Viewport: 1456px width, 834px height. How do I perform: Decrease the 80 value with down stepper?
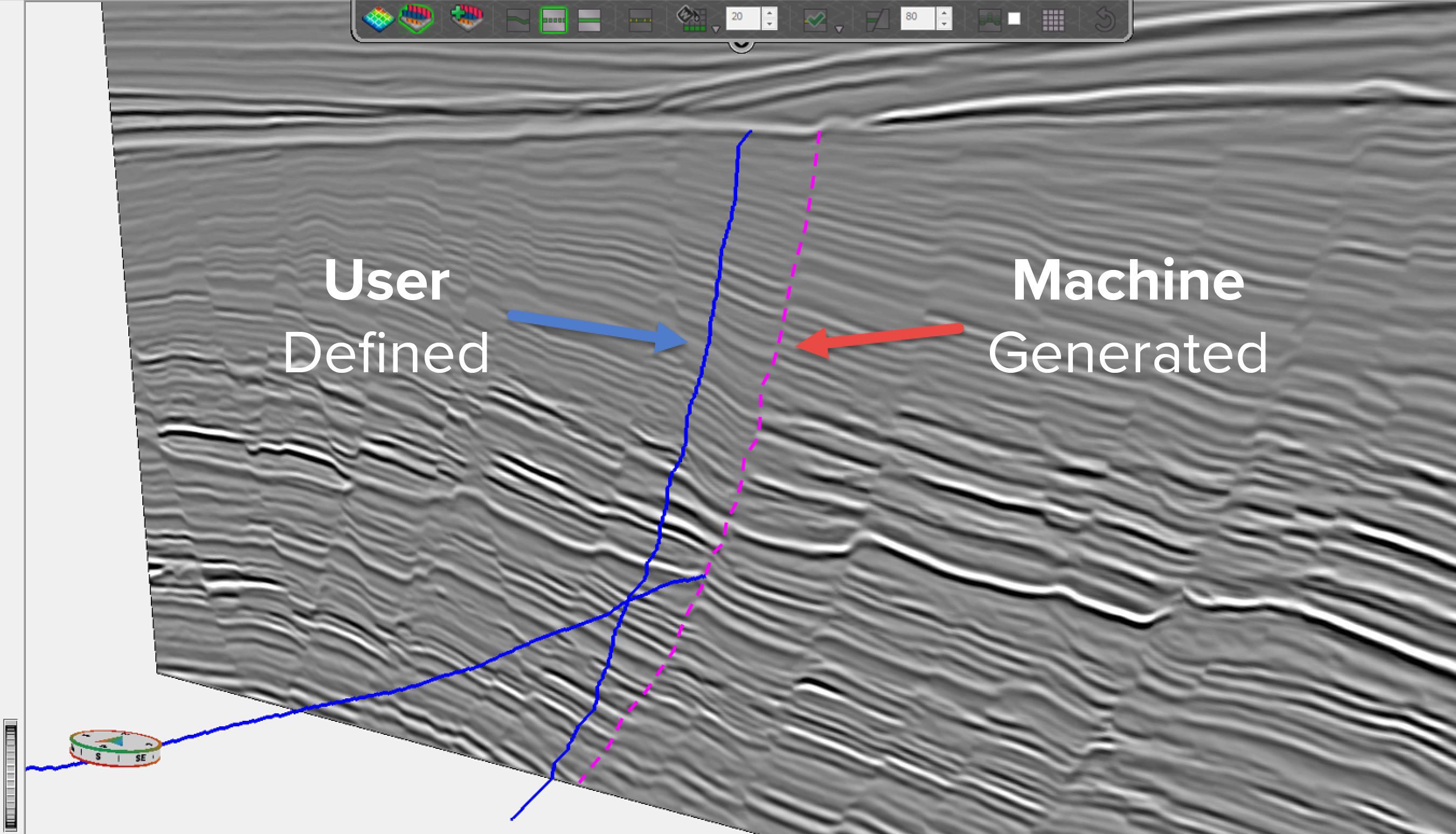944,24
